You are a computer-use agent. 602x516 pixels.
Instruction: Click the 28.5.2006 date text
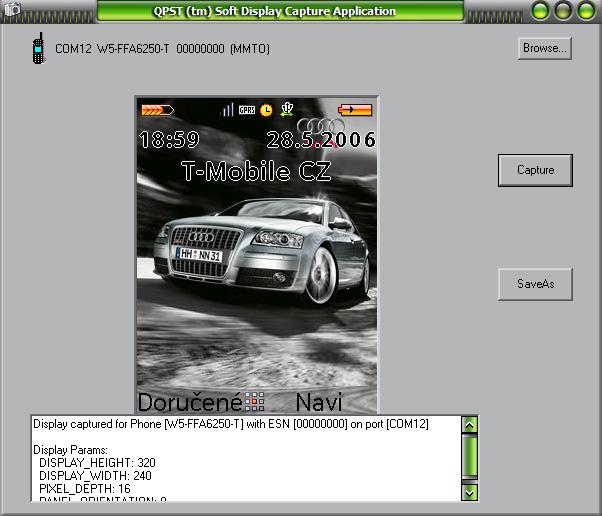[x=321, y=139]
